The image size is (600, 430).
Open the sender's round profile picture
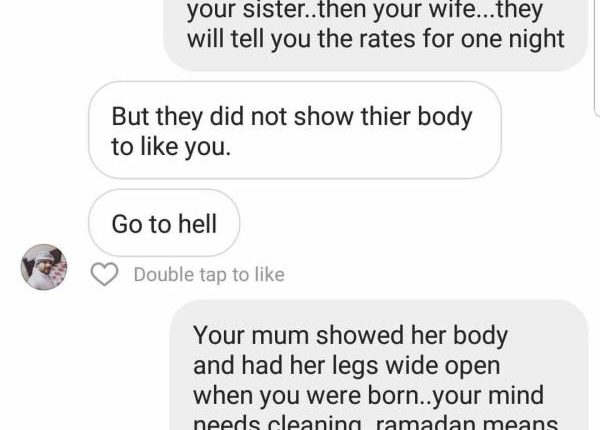click(44, 267)
